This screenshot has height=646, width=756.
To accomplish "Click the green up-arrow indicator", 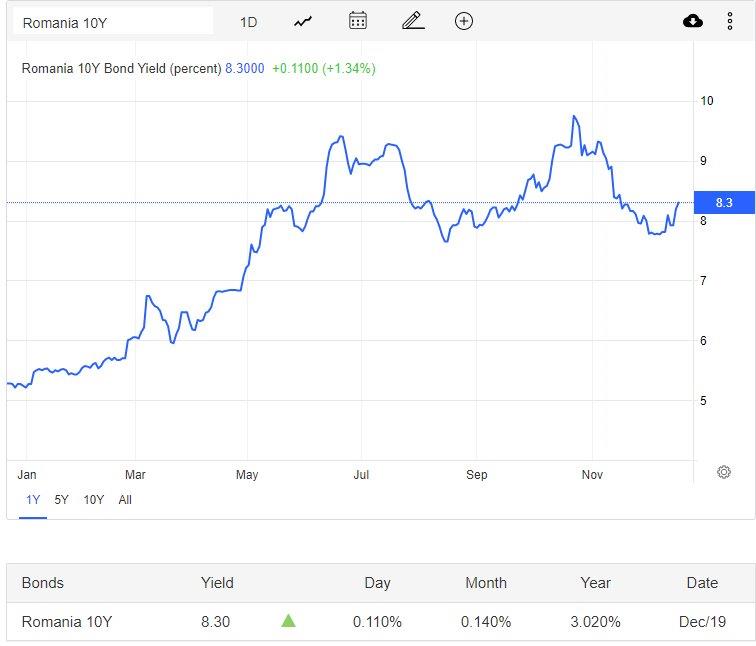I will click(x=288, y=620).
